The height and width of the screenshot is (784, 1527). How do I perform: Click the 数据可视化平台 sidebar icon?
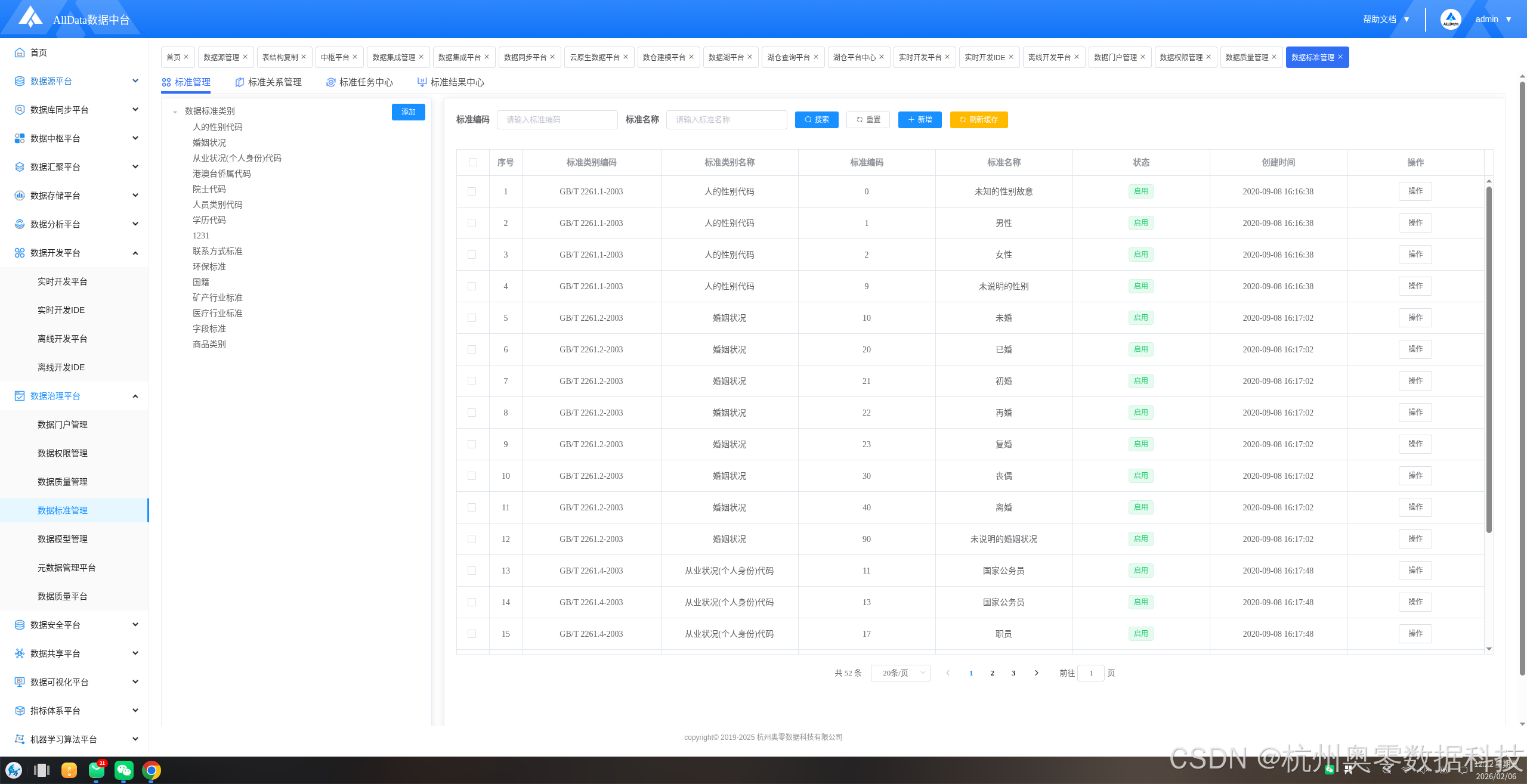pos(20,682)
